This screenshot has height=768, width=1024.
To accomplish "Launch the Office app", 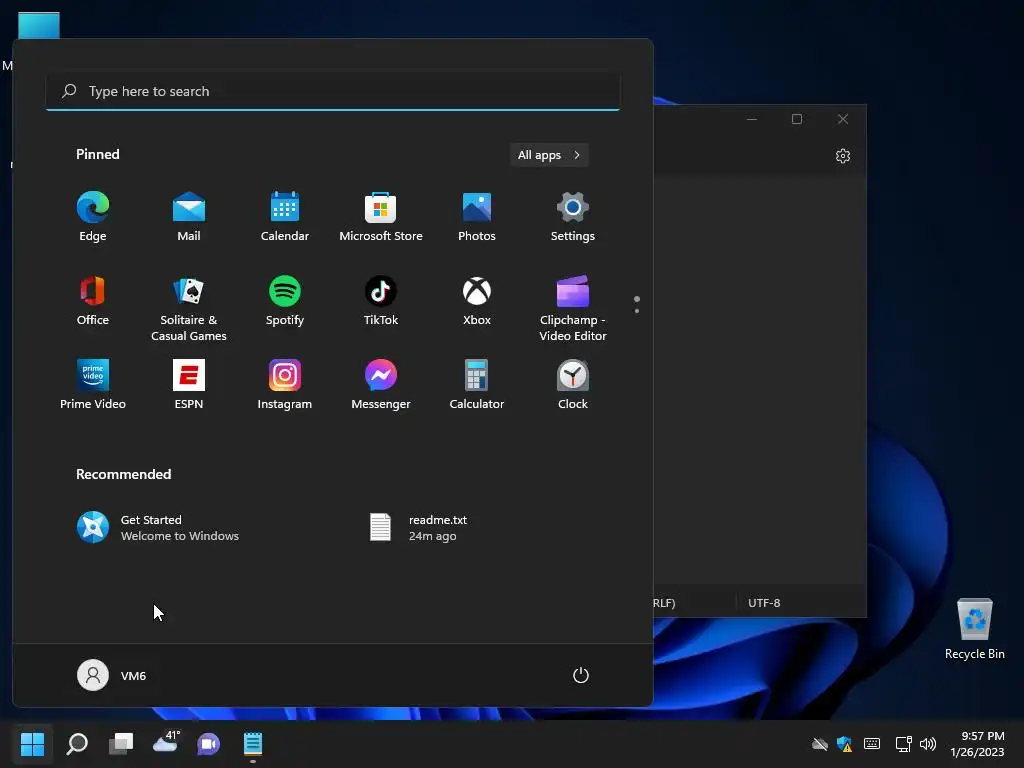I will tap(93, 301).
